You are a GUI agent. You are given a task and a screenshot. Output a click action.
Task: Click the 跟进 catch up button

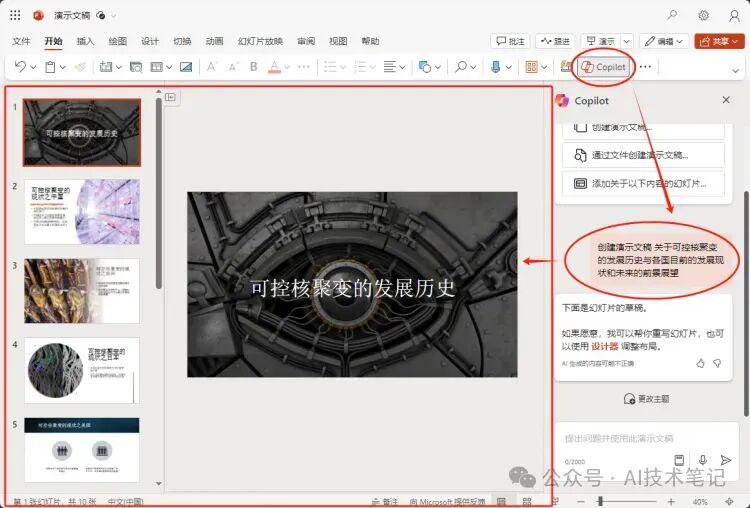555,42
